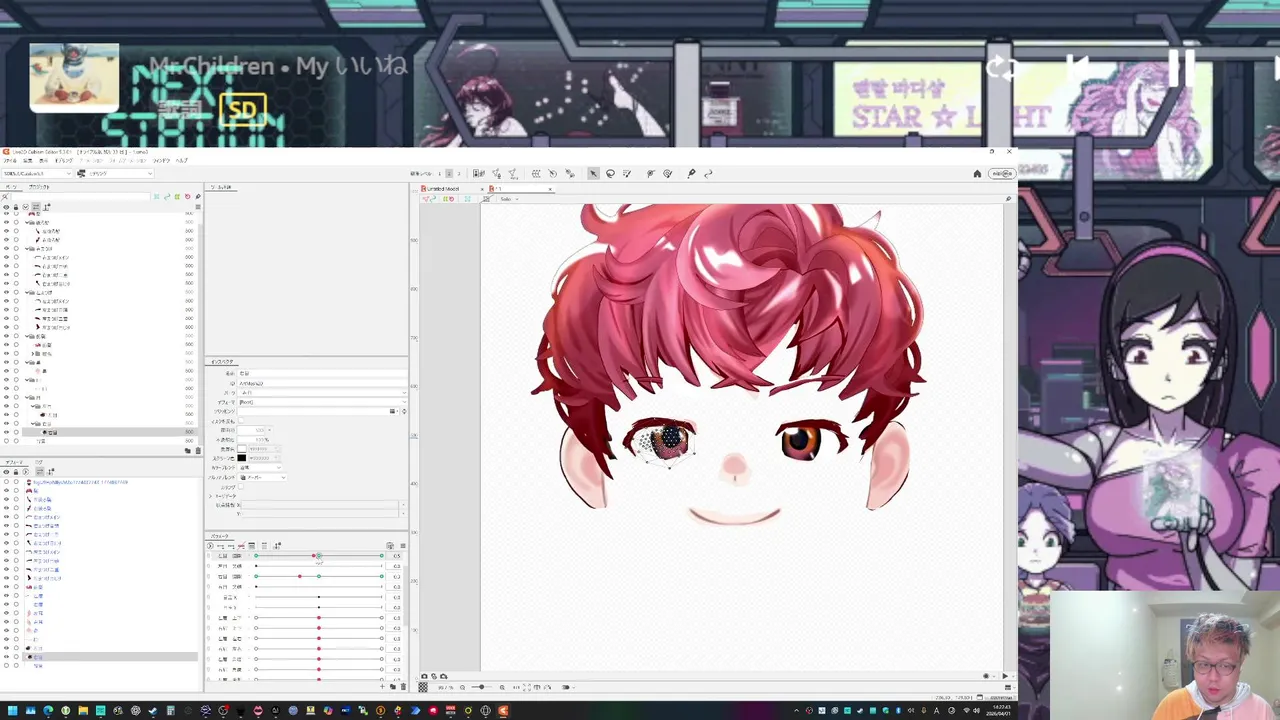The height and width of the screenshot is (720, 1280).
Task: Toggle the edit mode pill switch top right
Action: (x=1001, y=173)
